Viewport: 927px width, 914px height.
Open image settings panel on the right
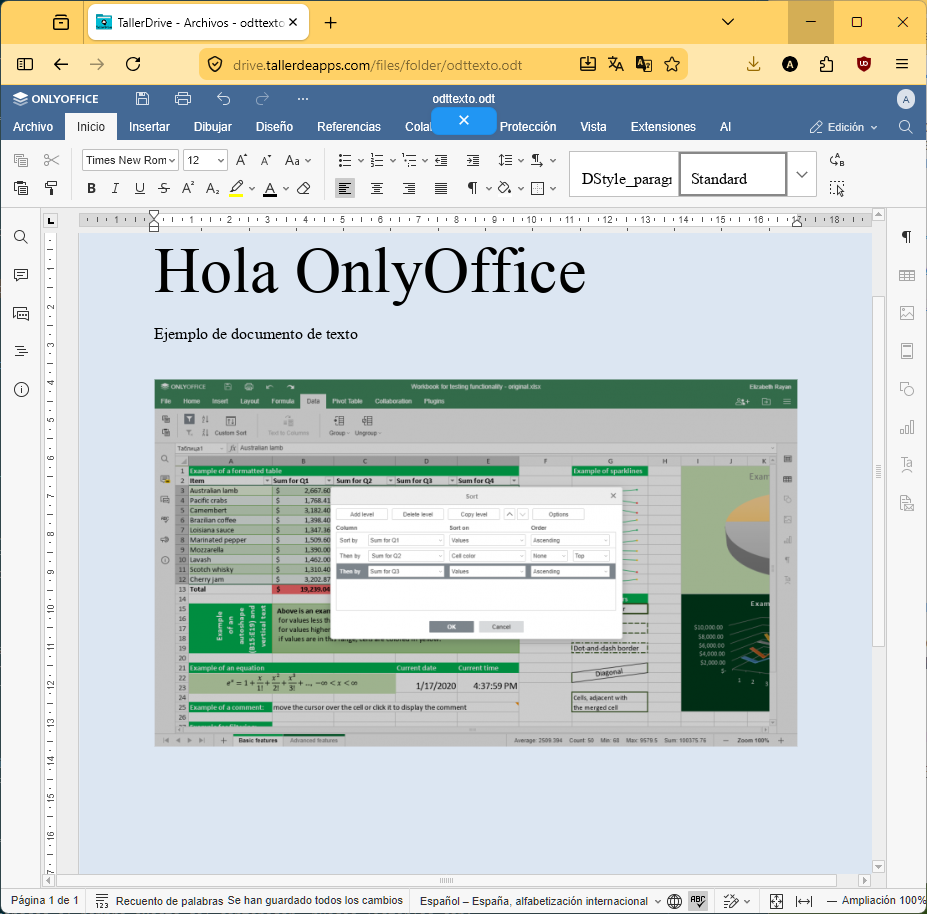point(906,313)
